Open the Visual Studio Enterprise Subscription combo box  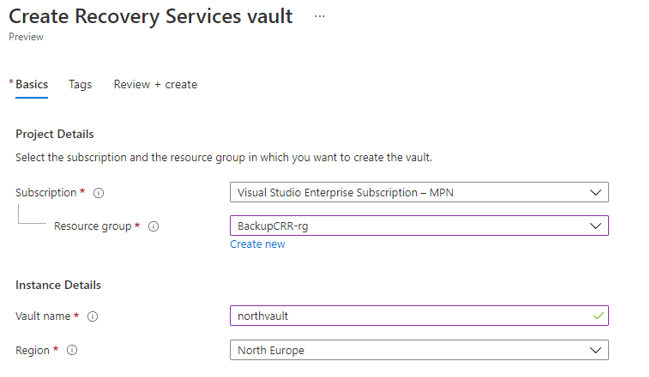419,192
